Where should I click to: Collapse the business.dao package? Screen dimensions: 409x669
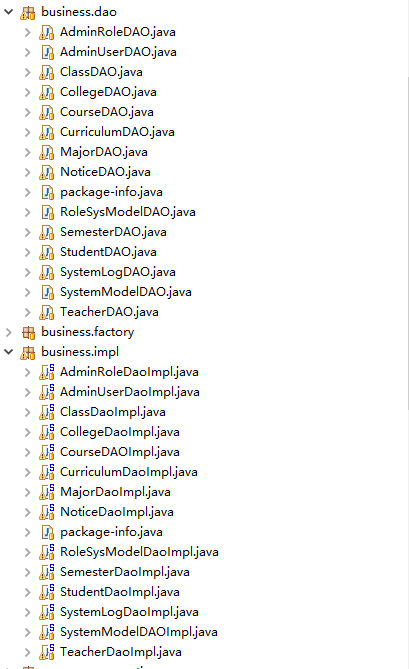(9, 12)
